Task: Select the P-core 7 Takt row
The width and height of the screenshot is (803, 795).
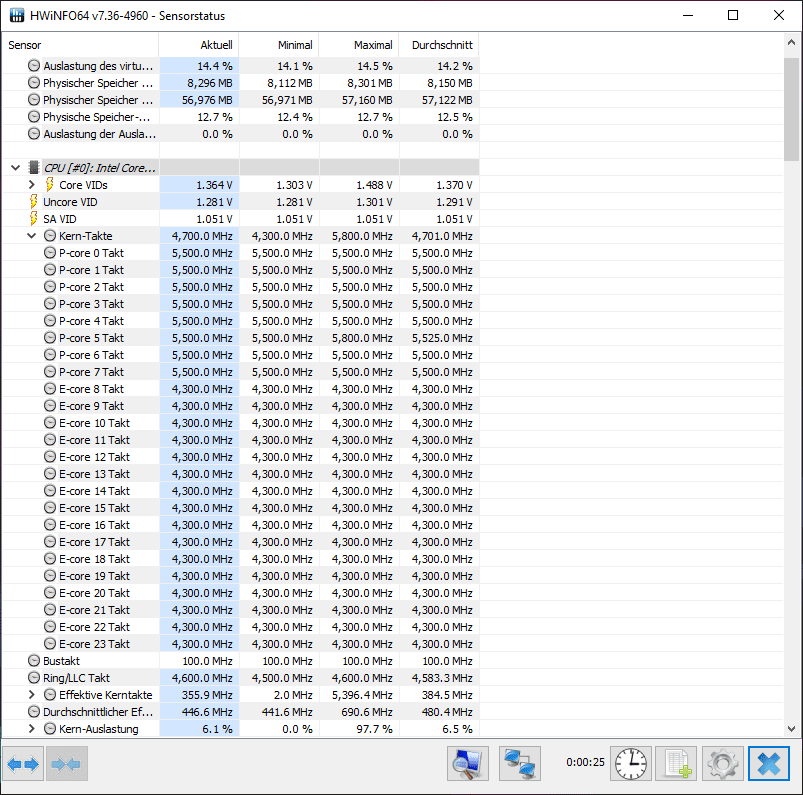Action: (241, 371)
